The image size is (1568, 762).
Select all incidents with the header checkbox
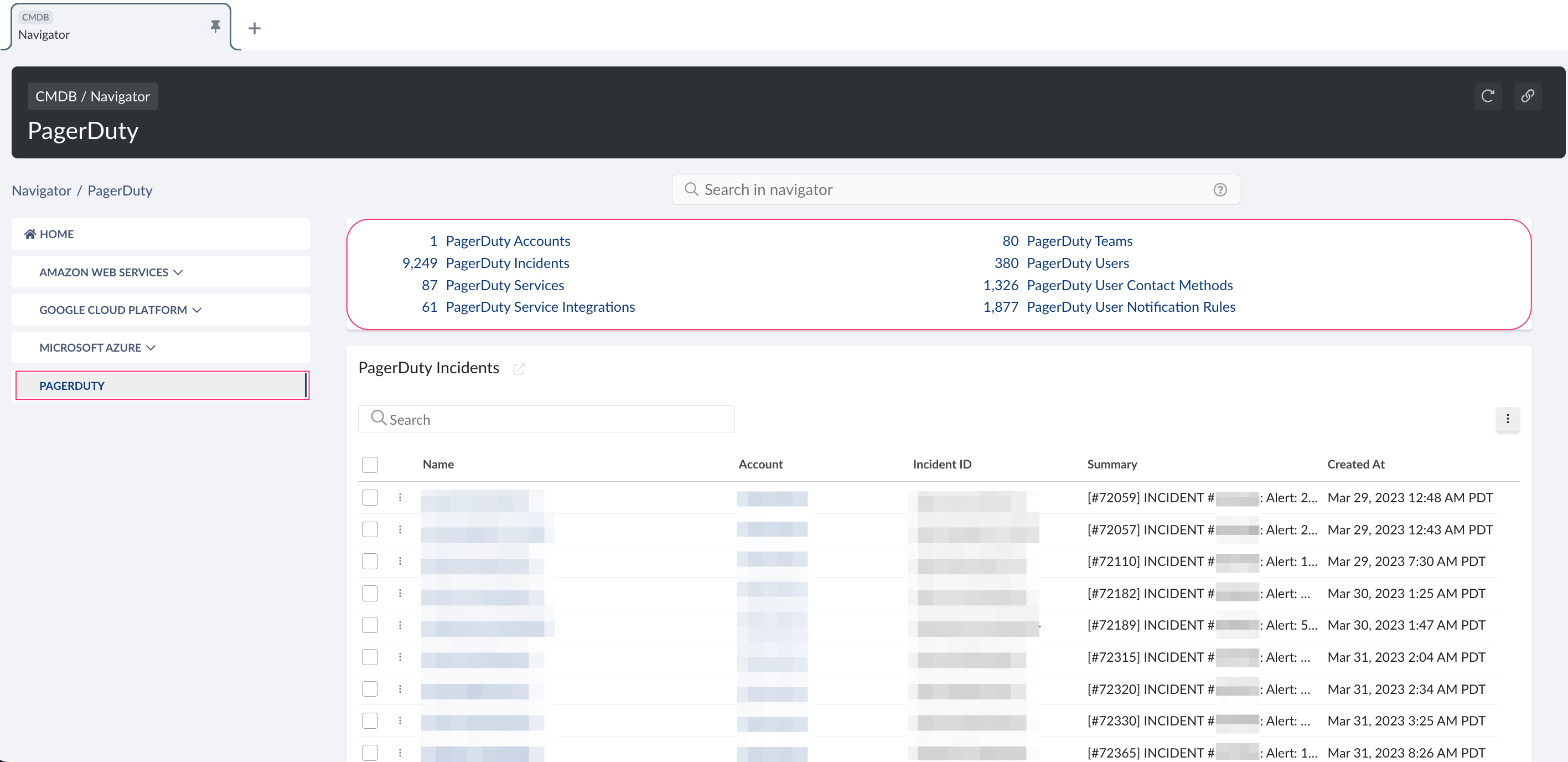(x=370, y=464)
